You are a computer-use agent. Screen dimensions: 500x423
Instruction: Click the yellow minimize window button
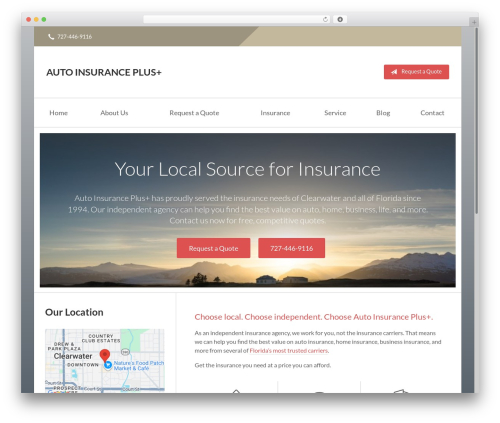coord(36,20)
